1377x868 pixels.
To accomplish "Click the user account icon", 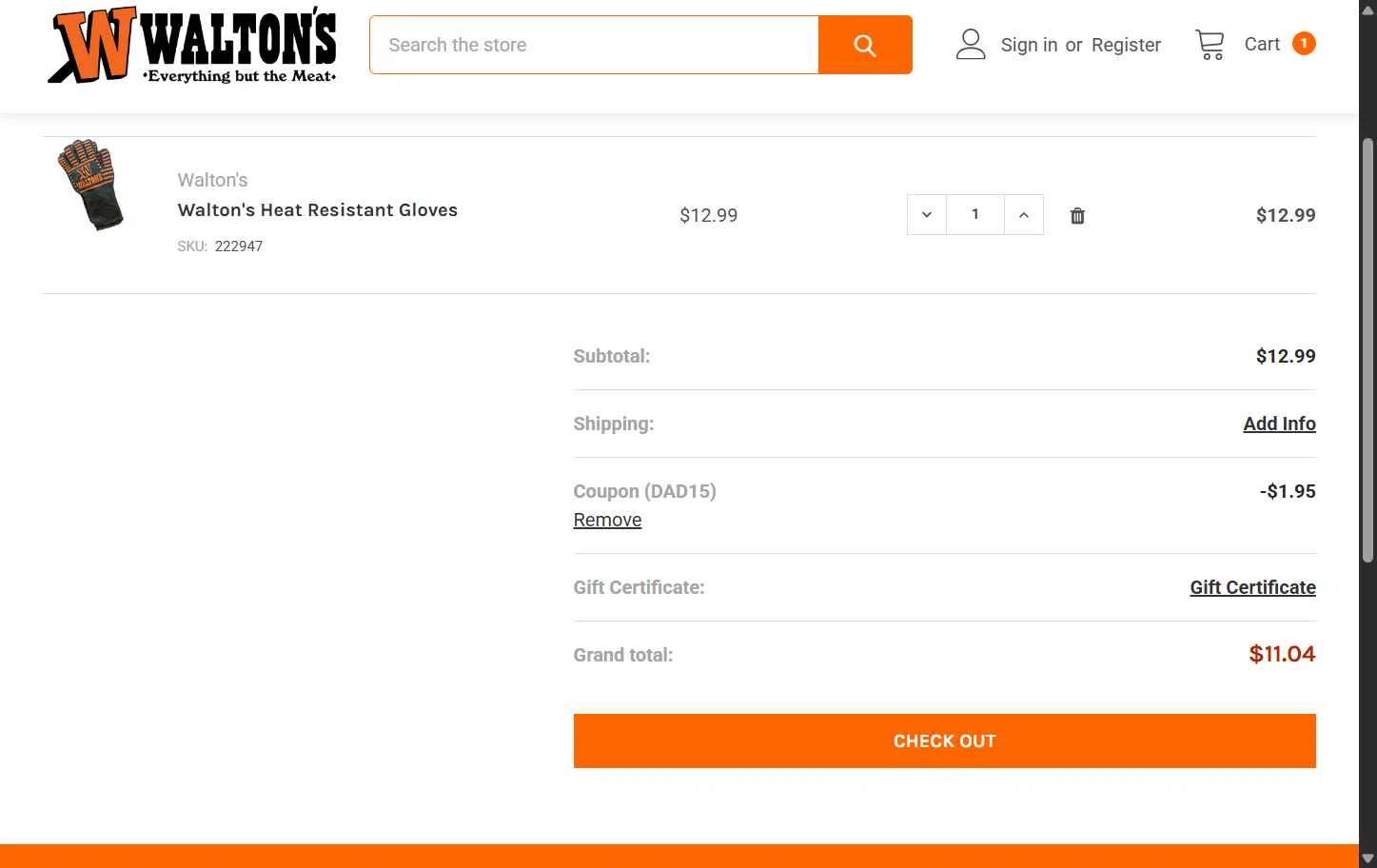I will coord(971,45).
